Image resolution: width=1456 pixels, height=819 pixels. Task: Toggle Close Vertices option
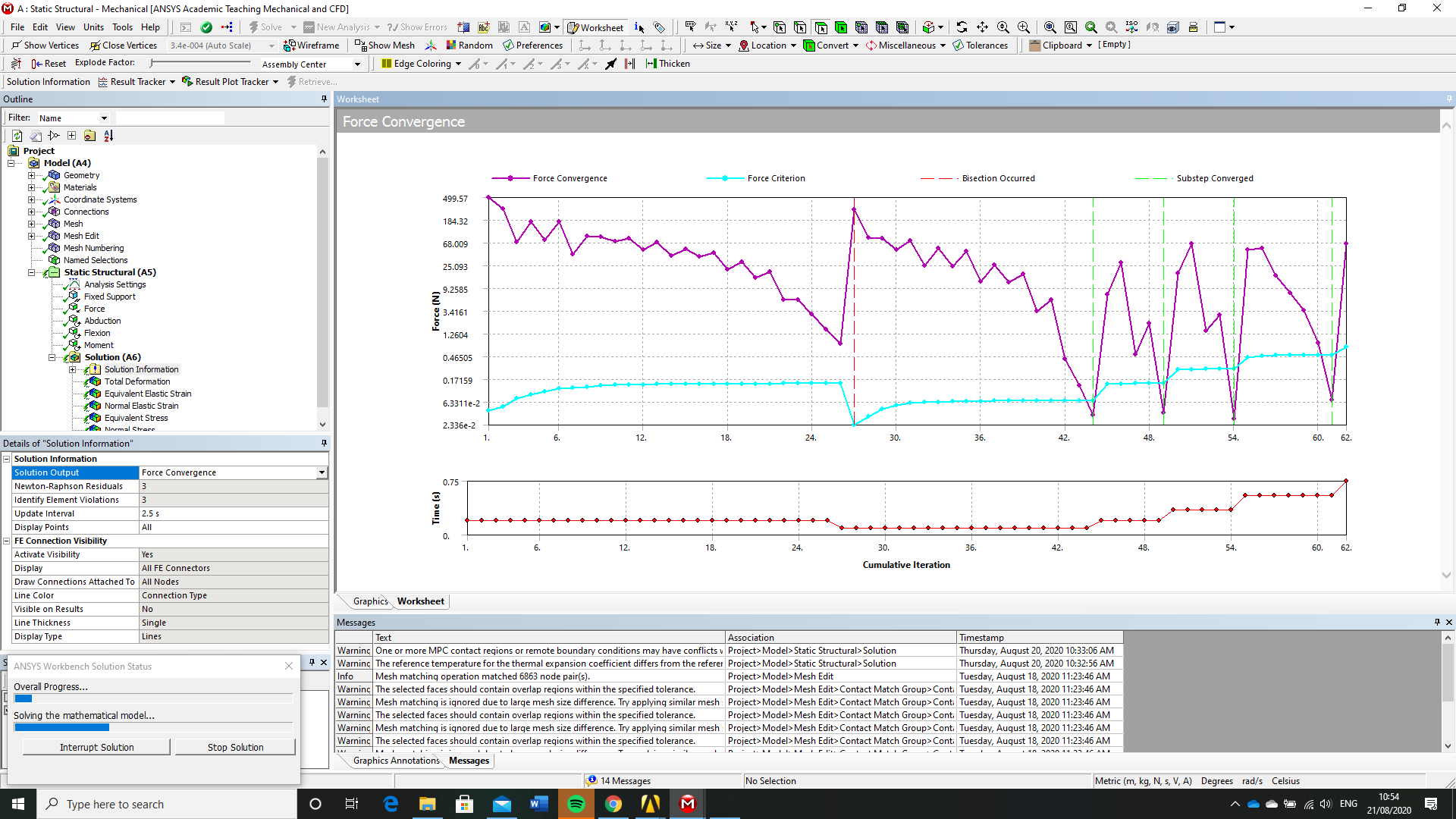pos(123,45)
